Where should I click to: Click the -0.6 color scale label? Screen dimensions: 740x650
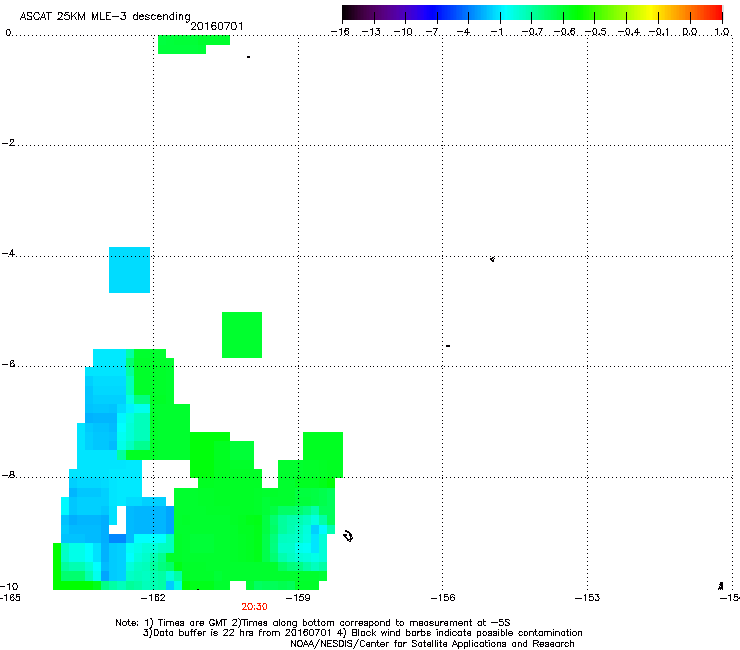(564, 32)
